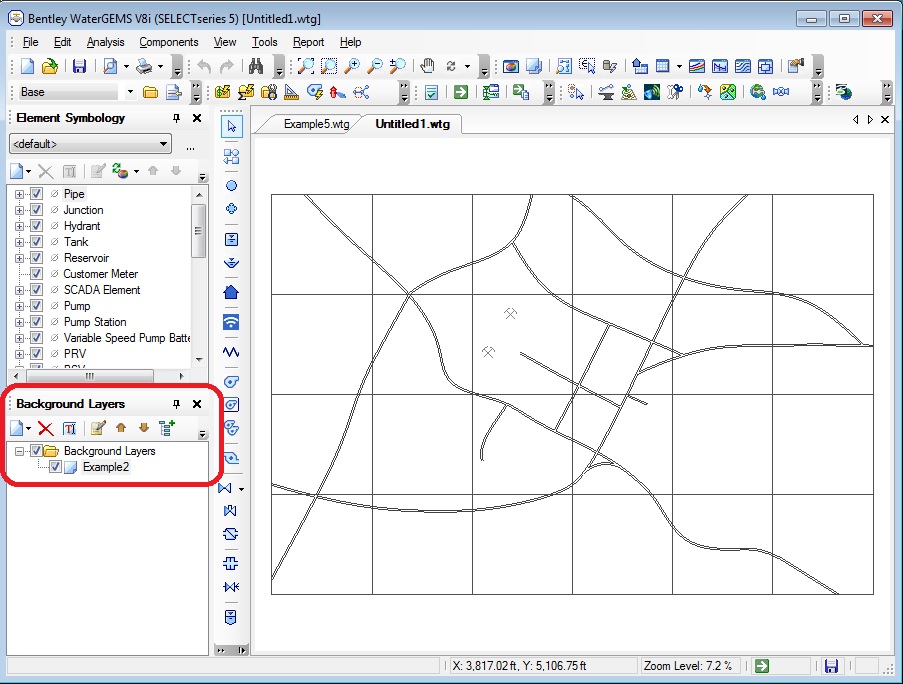Click the binoculars Find icon
903x684 pixels.
255,67
